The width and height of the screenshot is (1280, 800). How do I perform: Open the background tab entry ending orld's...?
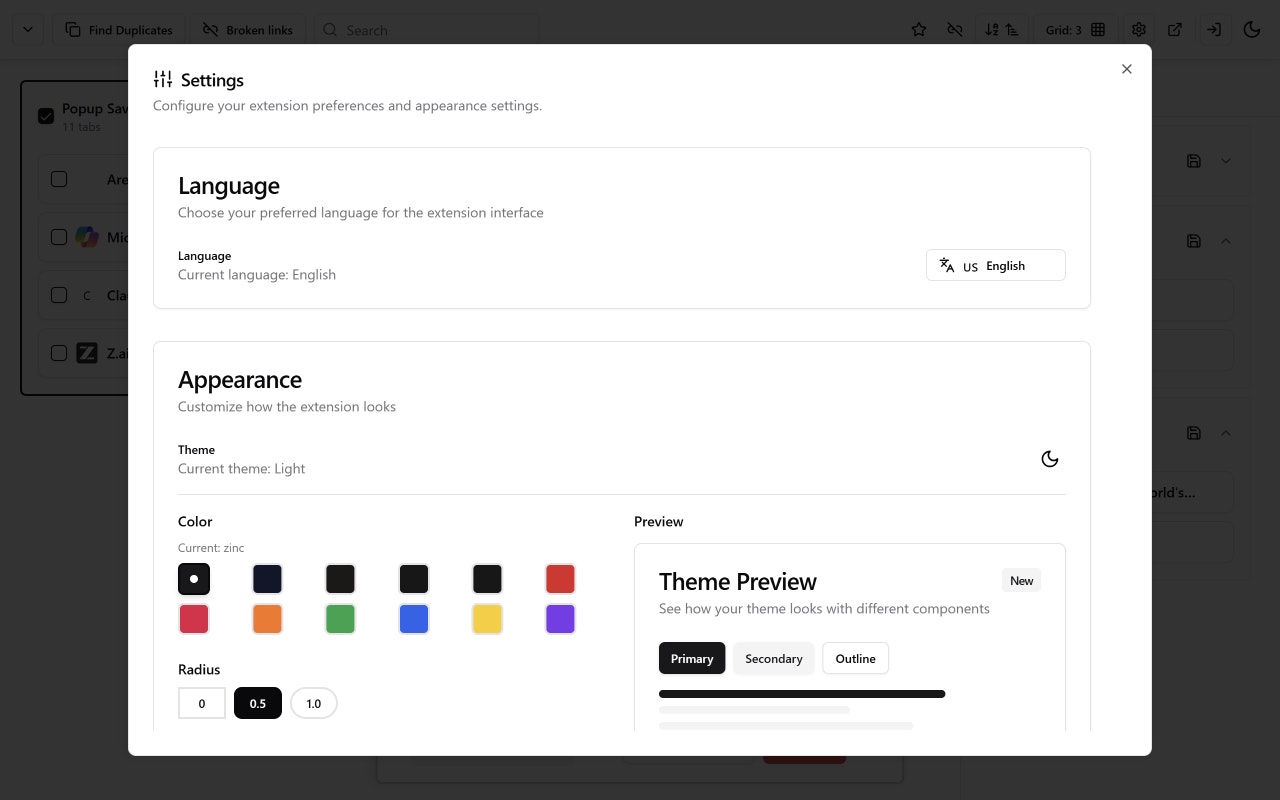(1193, 492)
